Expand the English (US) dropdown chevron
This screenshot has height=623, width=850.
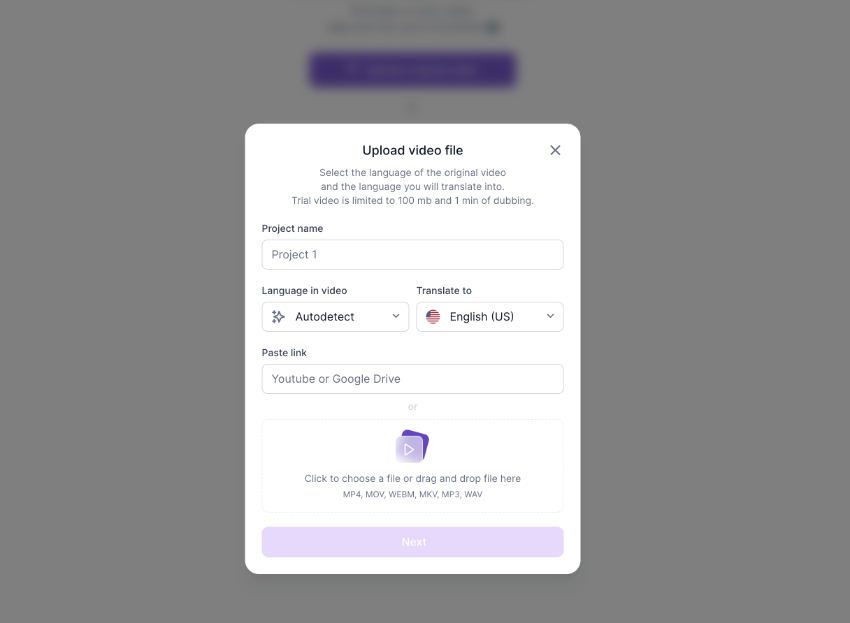click(x=550, y=316)
